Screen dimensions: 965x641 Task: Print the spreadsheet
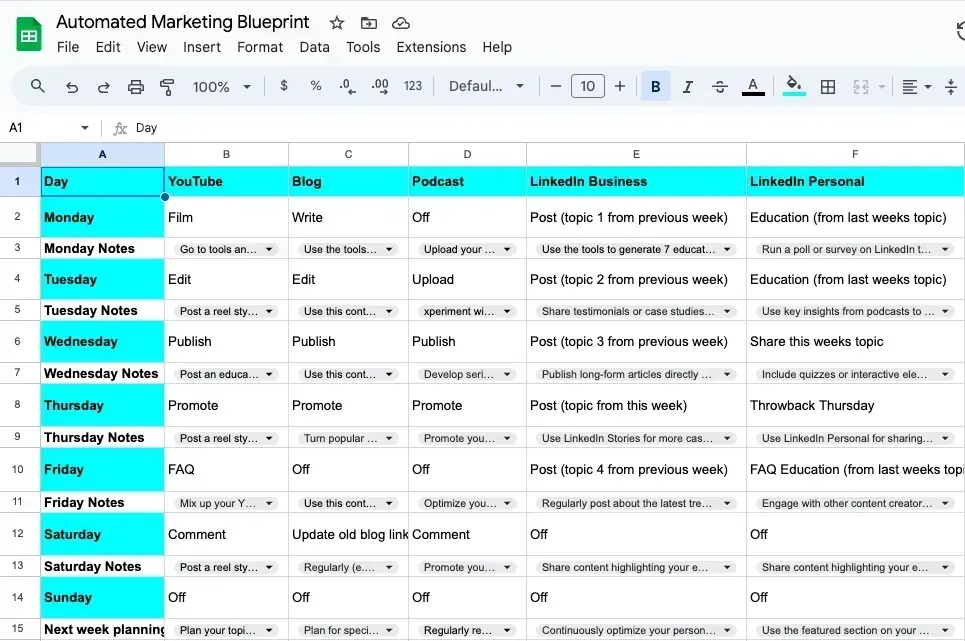click(135, 87)
